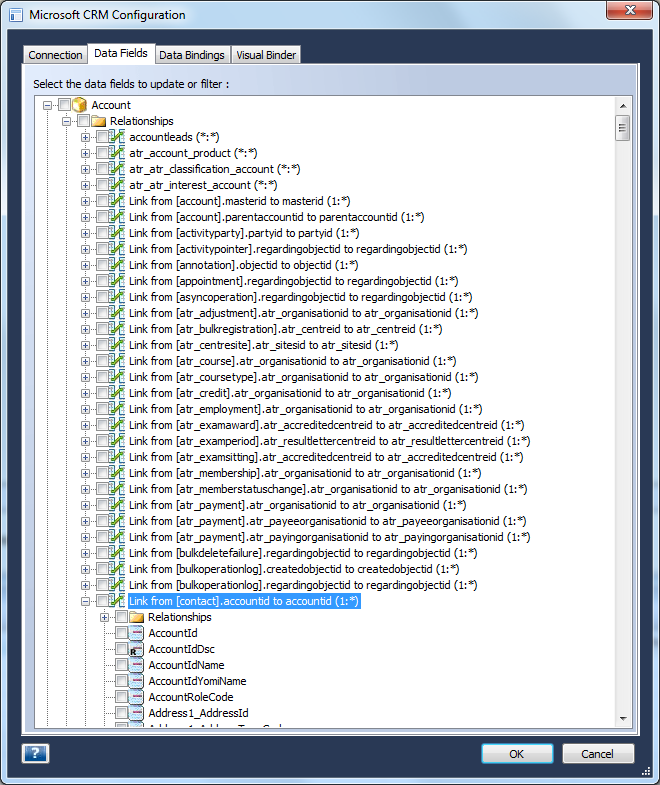Expand the [atr_employment] link node
660x785 pixels.
(x=86, y=410)
